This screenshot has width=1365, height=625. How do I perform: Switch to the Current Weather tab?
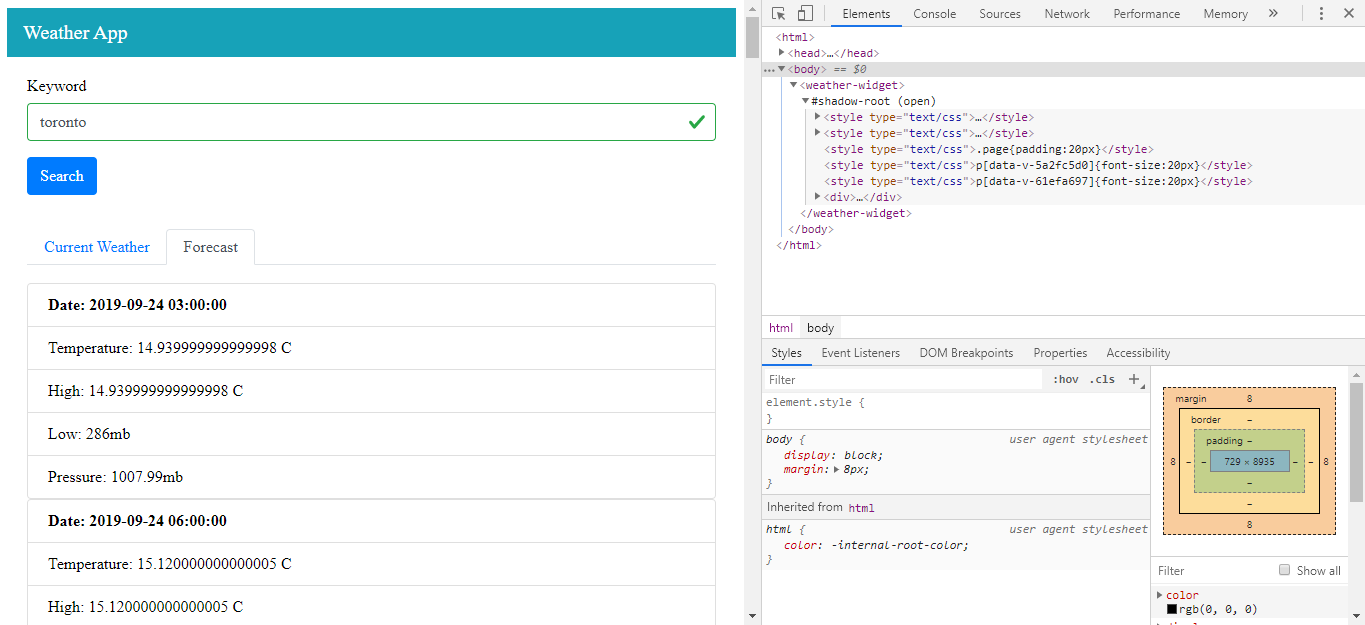tap(97, 247)
